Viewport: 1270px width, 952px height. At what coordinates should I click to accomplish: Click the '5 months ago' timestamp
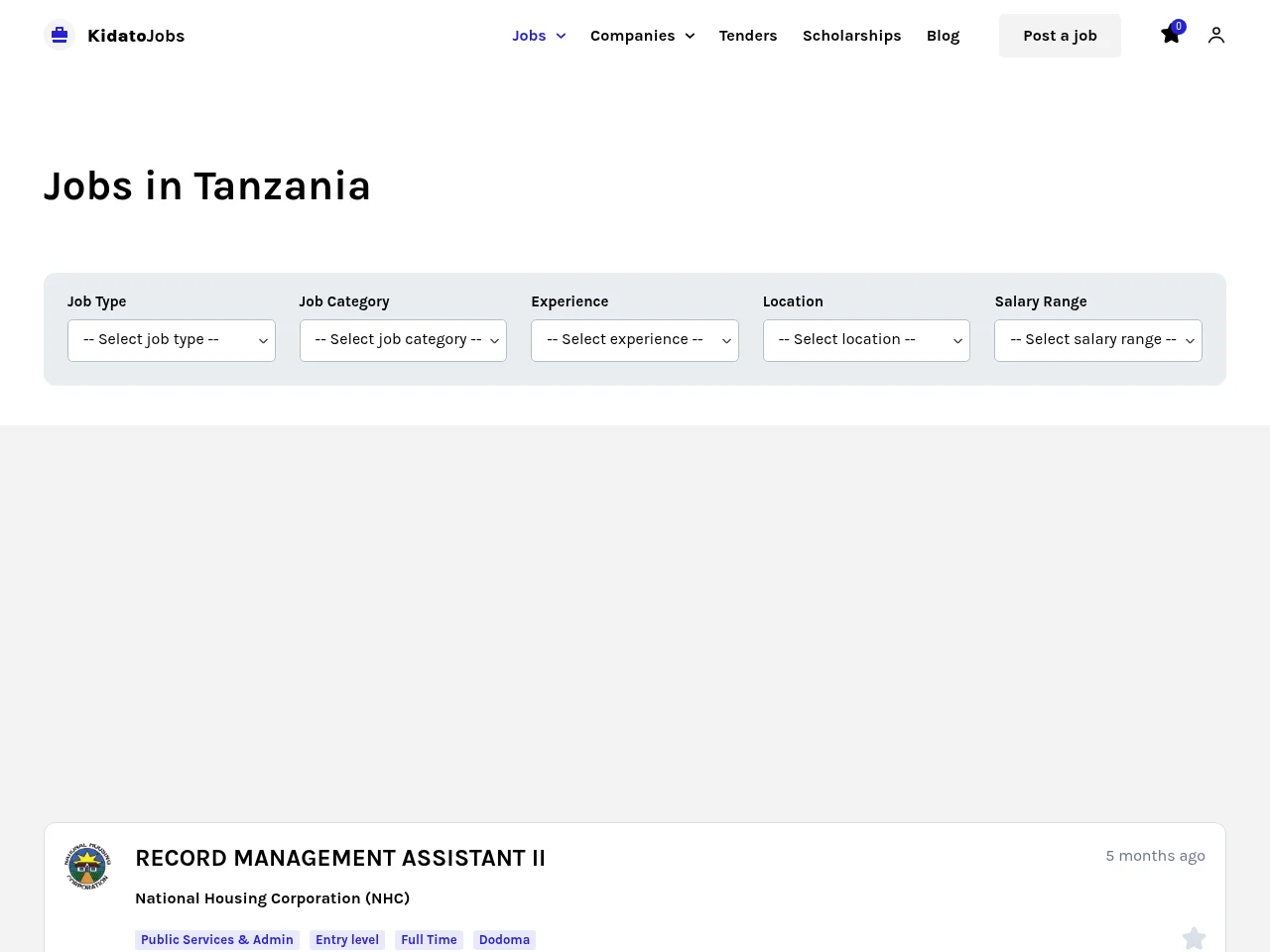pos(1156,856)
